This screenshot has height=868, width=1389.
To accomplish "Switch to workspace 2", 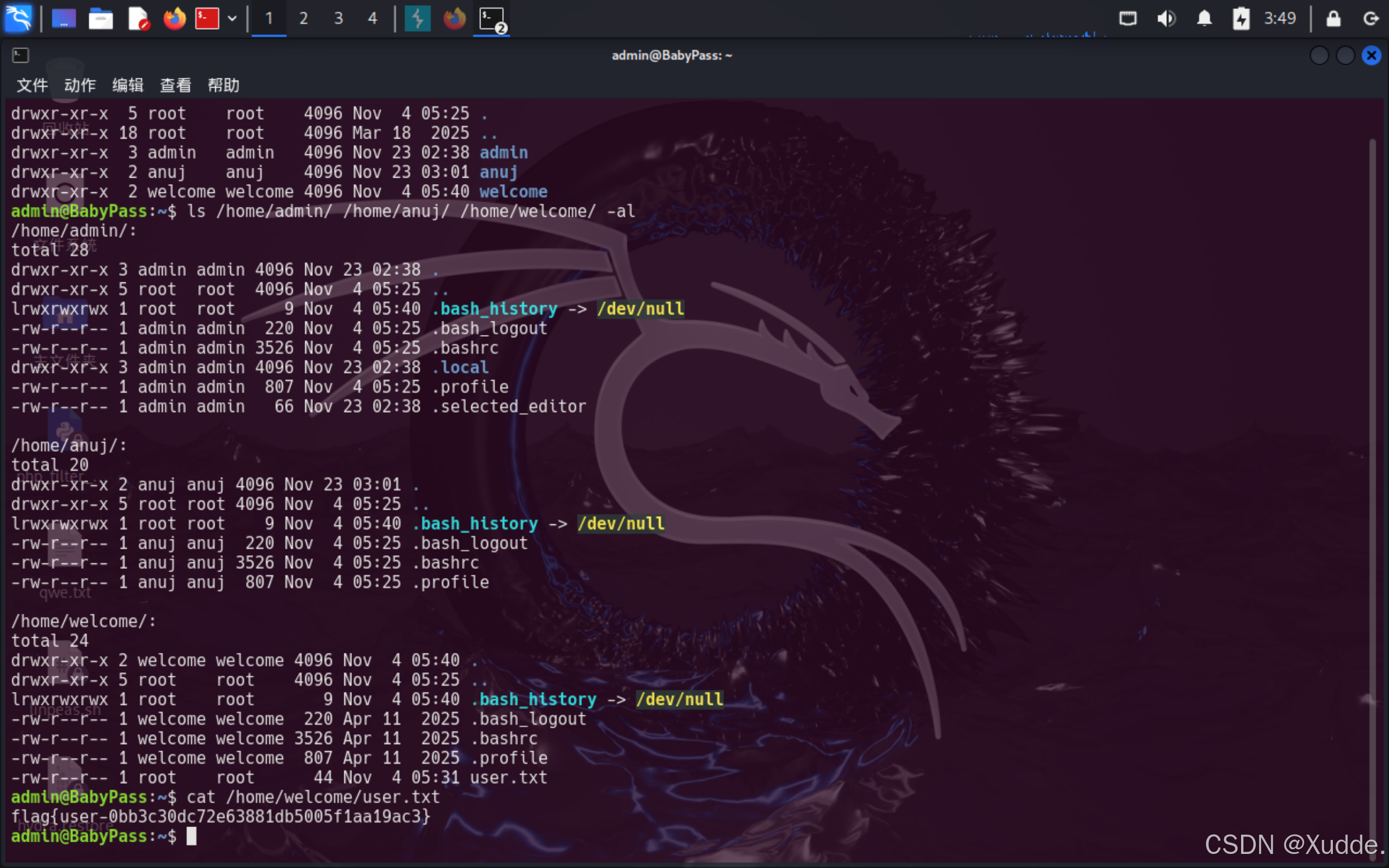I will [303, 19].
